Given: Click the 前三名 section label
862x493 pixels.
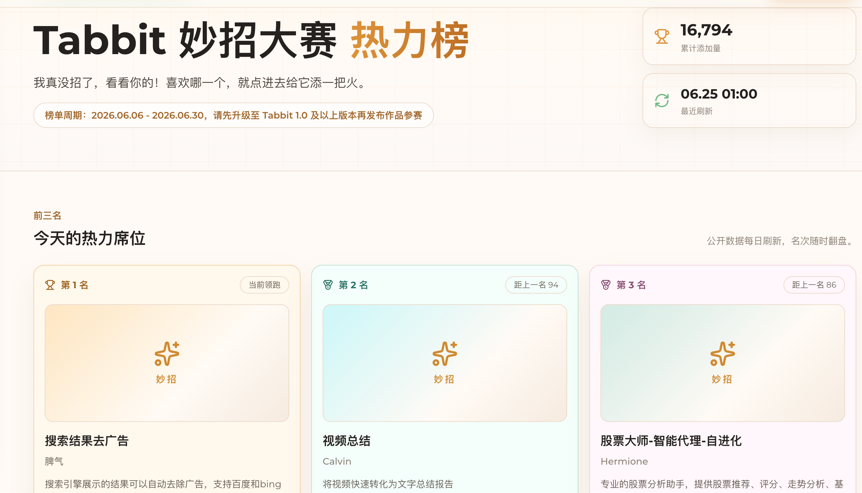Looking at the screenshot, I should 47,215.
